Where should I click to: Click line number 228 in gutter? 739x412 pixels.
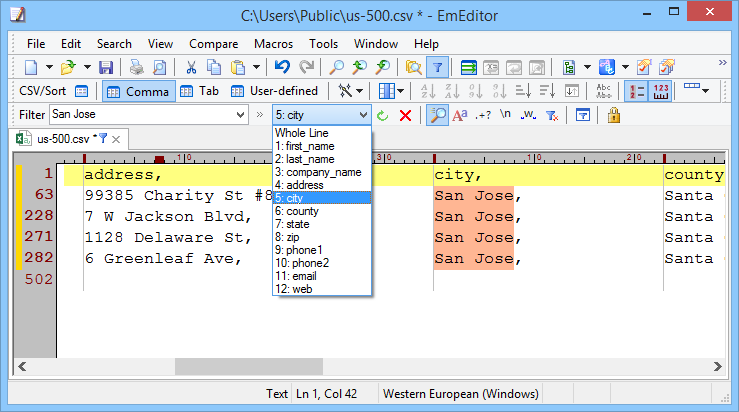pos(39,215)
